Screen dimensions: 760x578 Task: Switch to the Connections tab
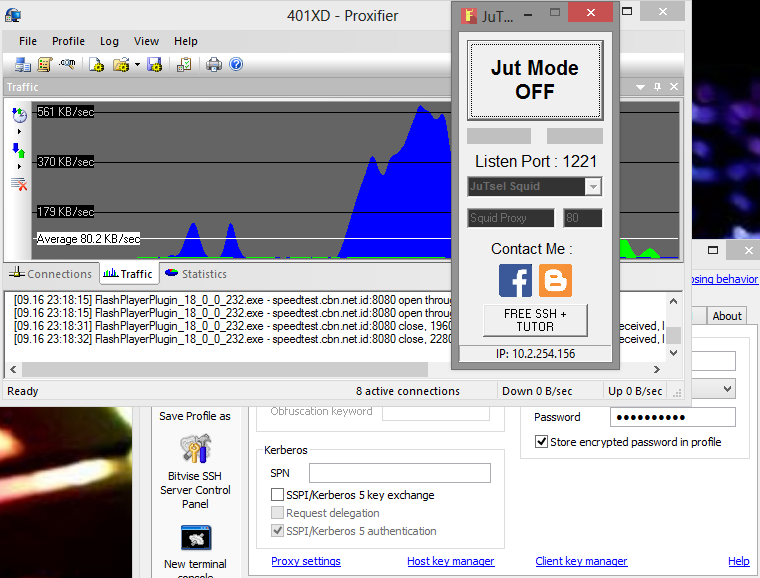click(x=50, y=274)
